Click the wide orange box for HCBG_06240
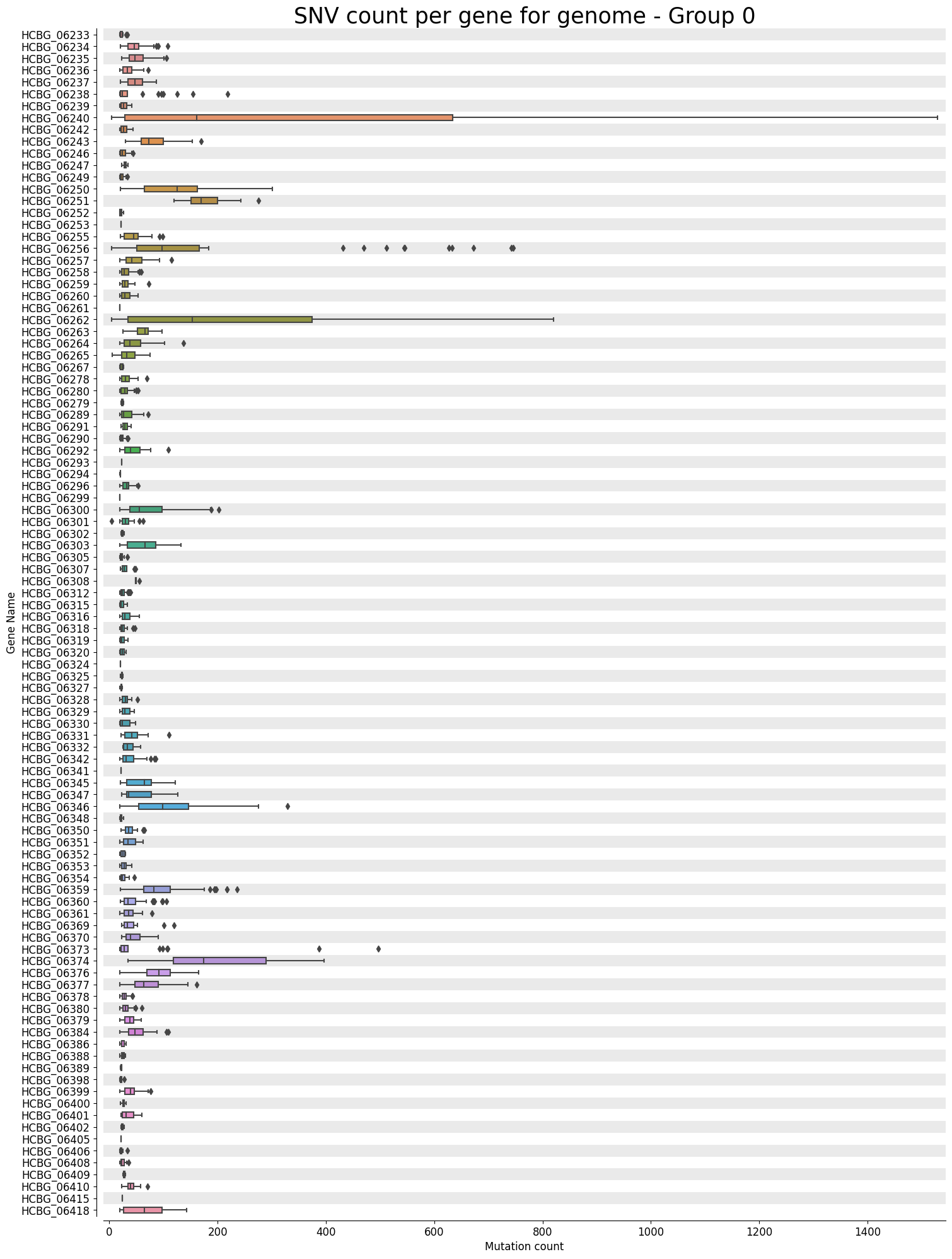Viewport: 952px width, 1259px height. point(289,117)
